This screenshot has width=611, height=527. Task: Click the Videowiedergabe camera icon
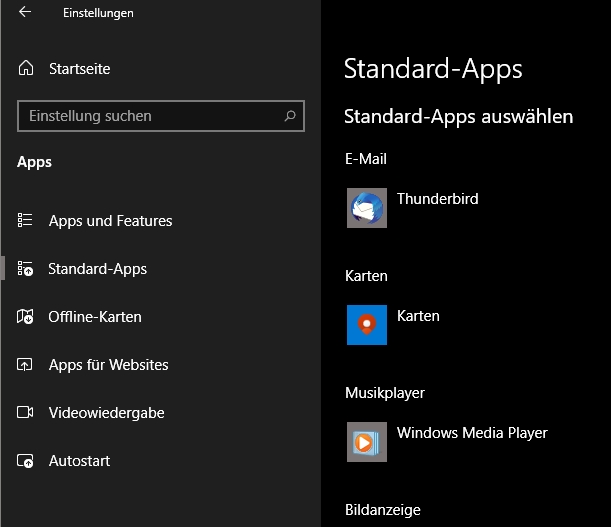pyautogui.click(x=26, y=413)
